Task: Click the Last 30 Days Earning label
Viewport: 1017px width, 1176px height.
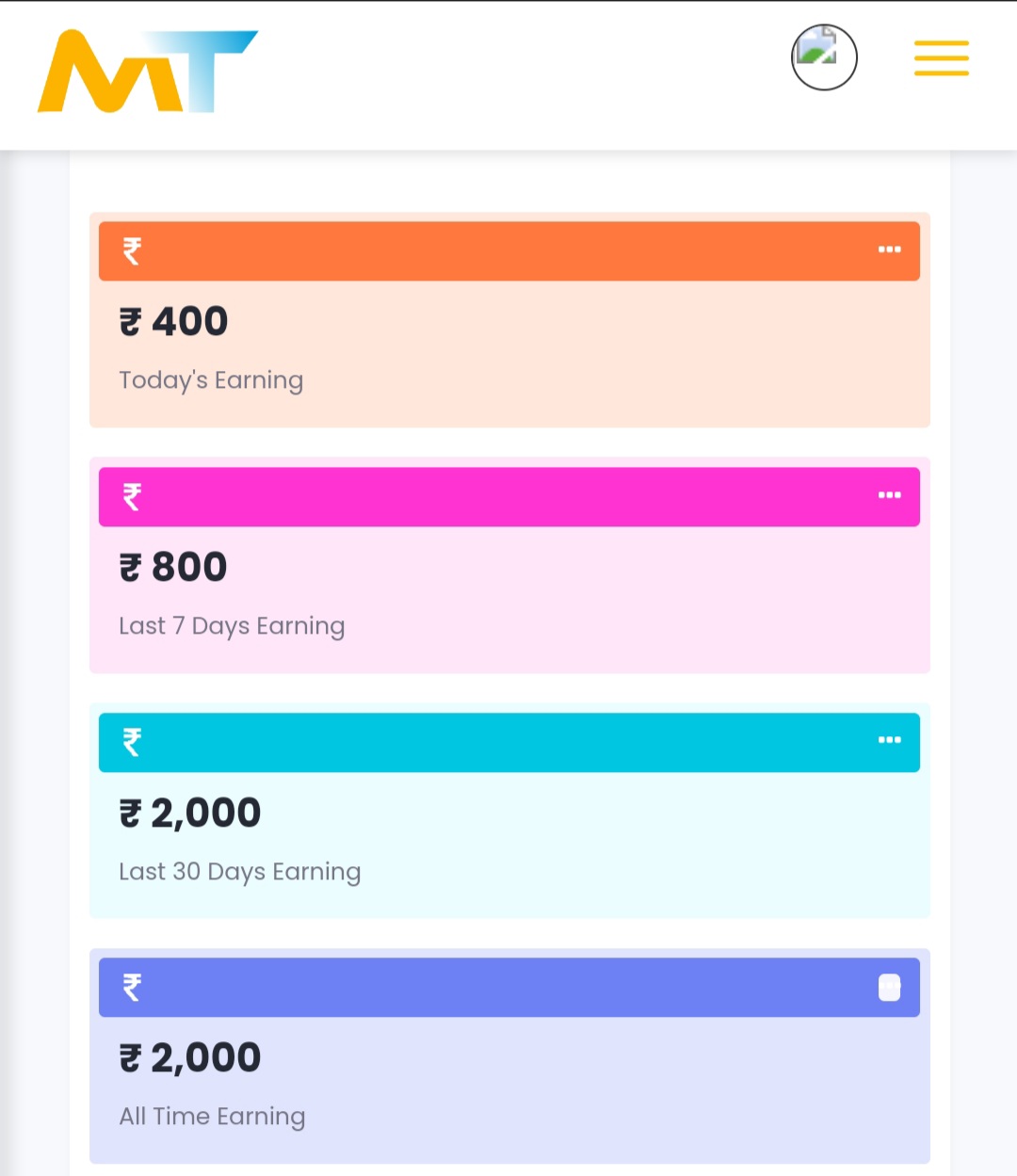Action: point(239,872)
